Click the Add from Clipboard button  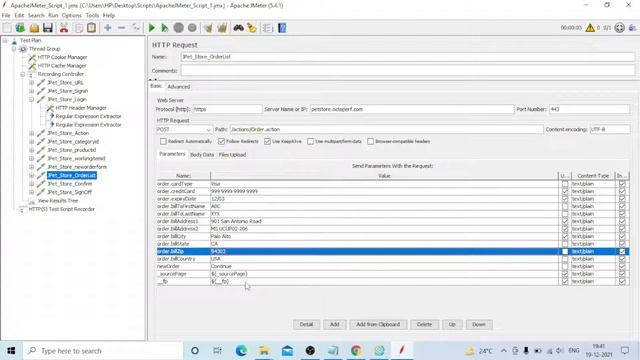pos(378,324)
